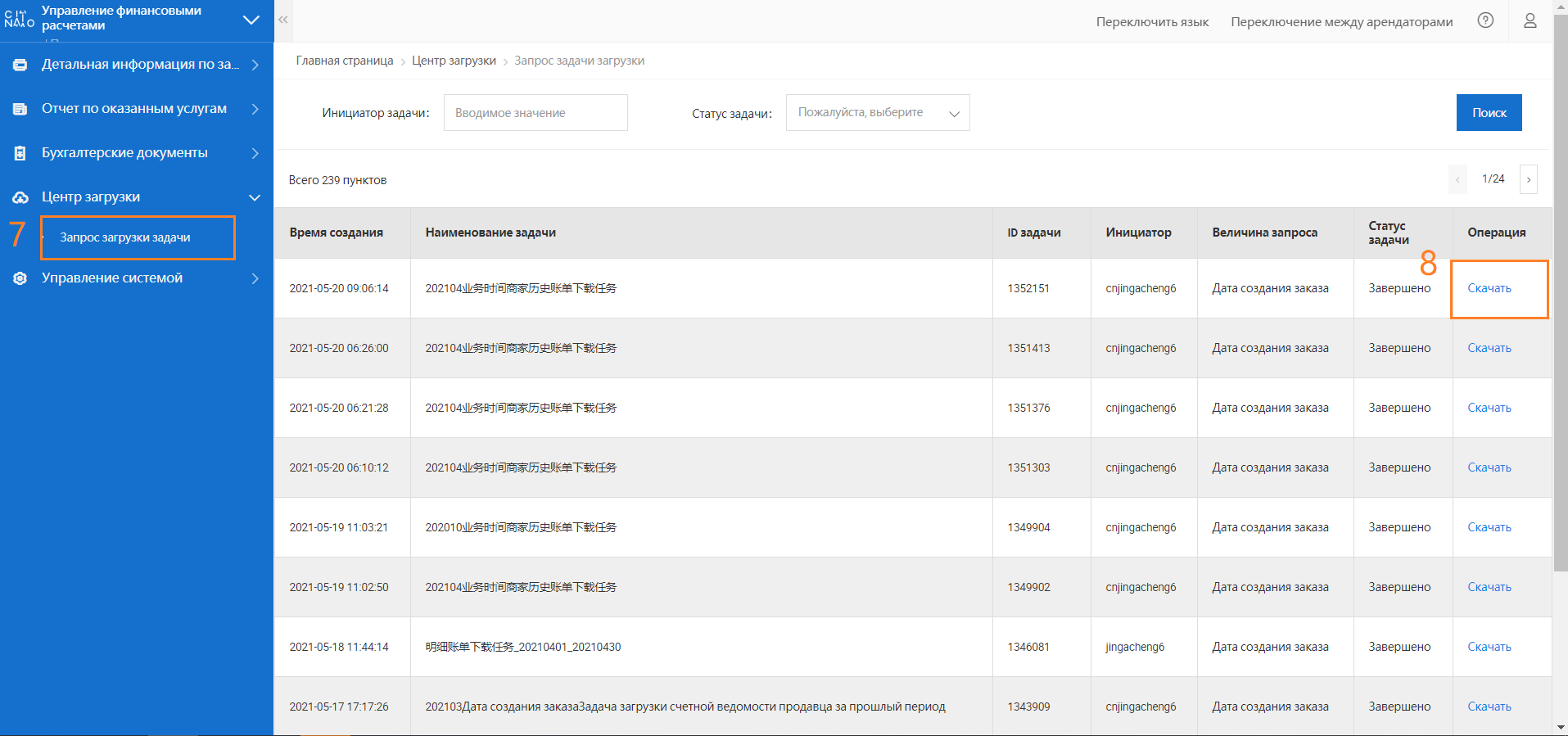The height and width of the screenshot is (736, 1568).
Task: Click timestamp 2021-05-17 17:17:26
Action: coord(339,707)
